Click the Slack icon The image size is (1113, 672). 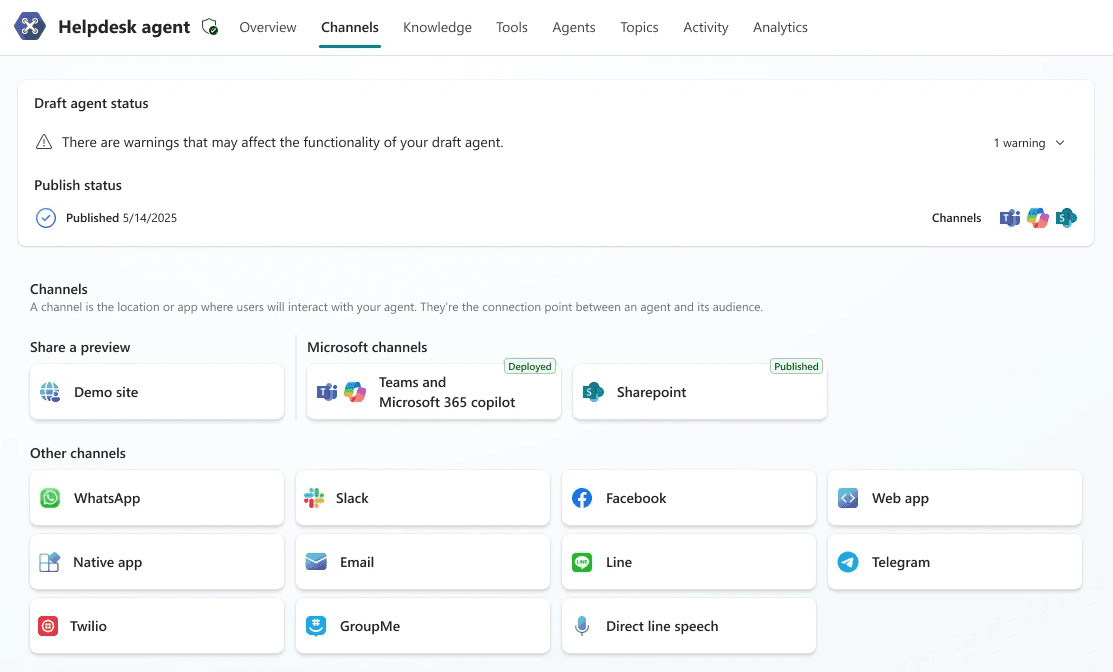(314, 498)
